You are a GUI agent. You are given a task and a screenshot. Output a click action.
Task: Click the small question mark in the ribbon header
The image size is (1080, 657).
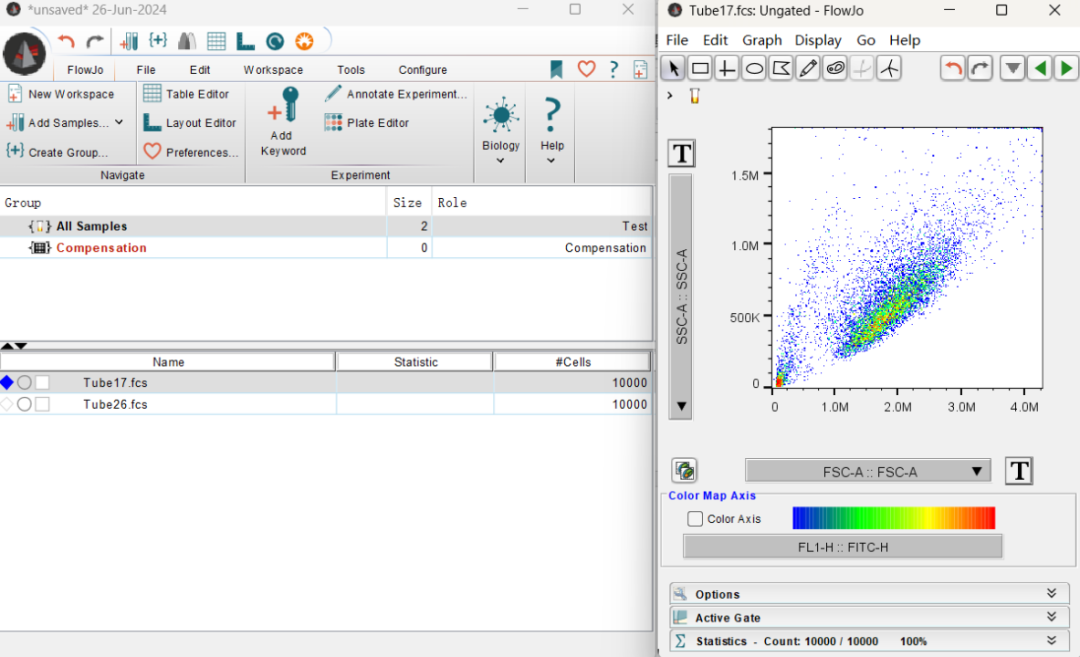[614, 69]
